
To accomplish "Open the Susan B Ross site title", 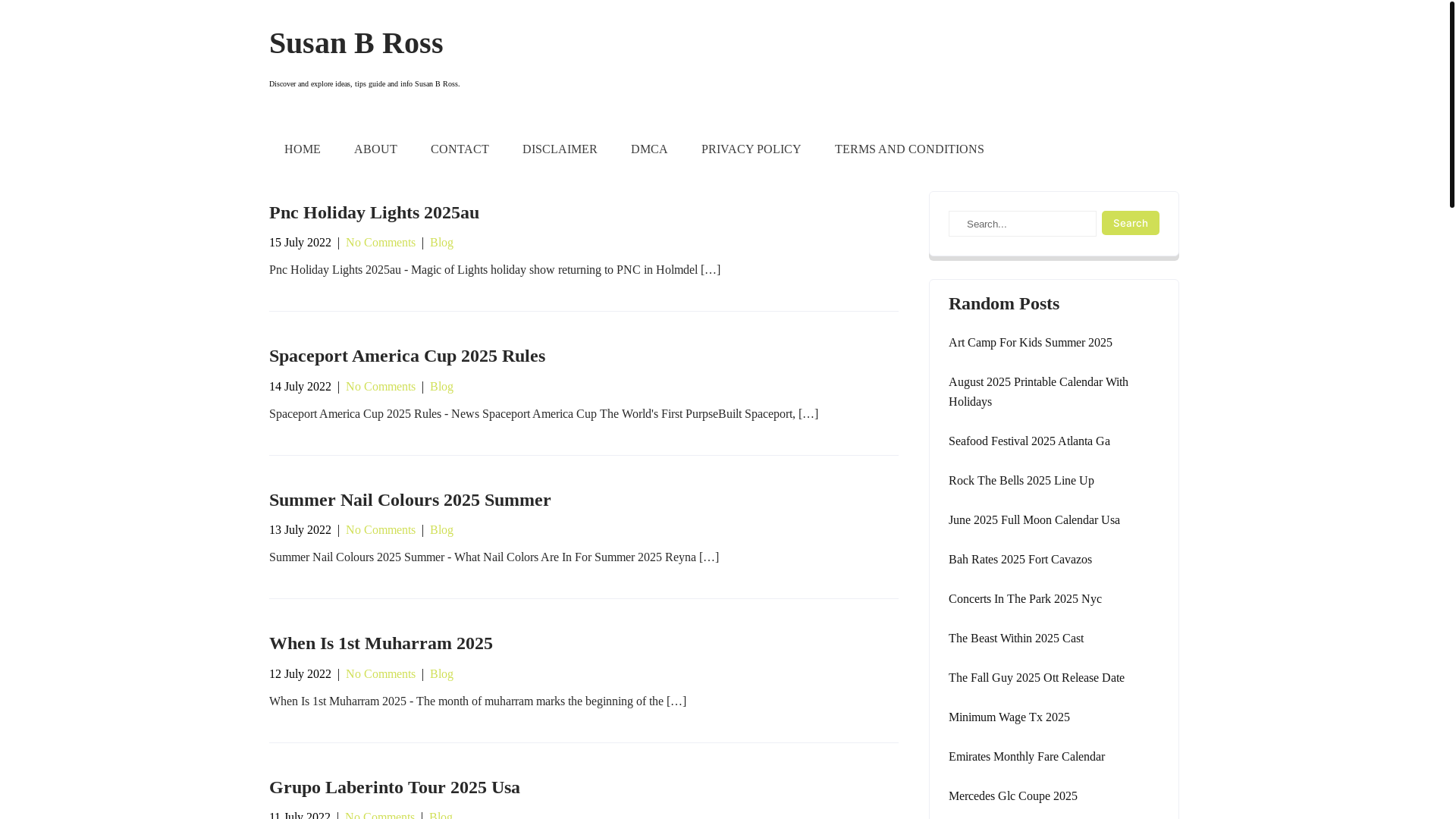I will (356, 43).
